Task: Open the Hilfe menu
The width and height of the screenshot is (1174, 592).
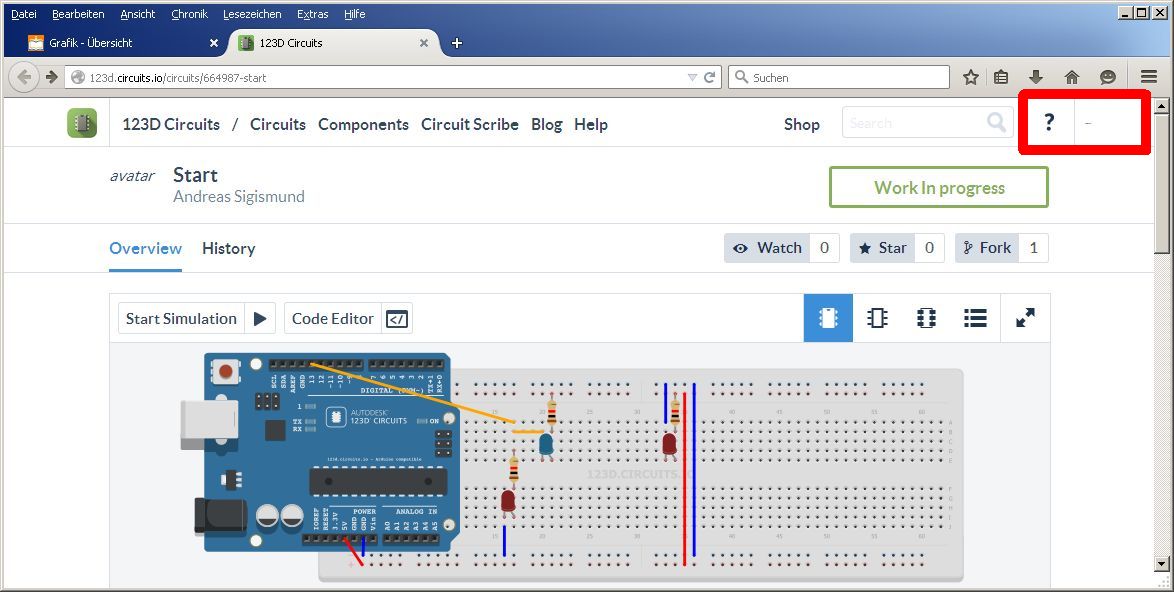Action: 354,14
